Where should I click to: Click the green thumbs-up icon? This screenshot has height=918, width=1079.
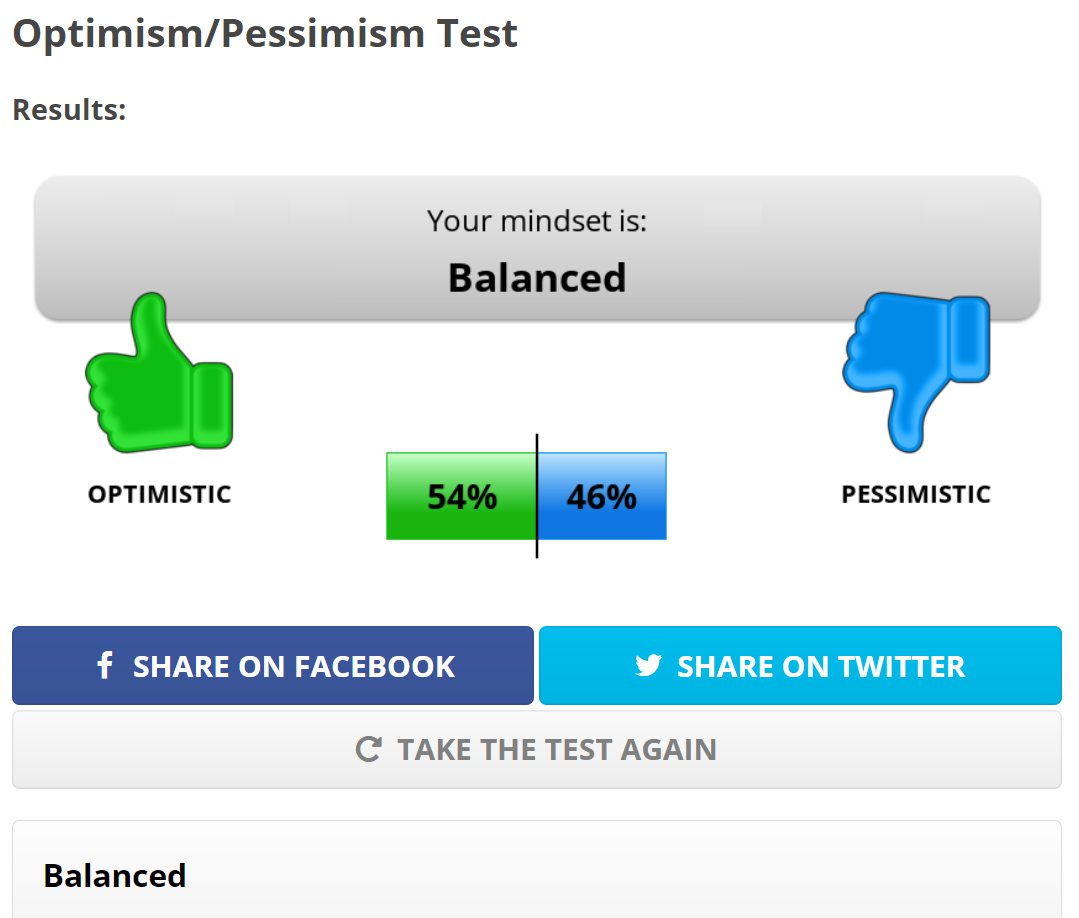point(160,378)
